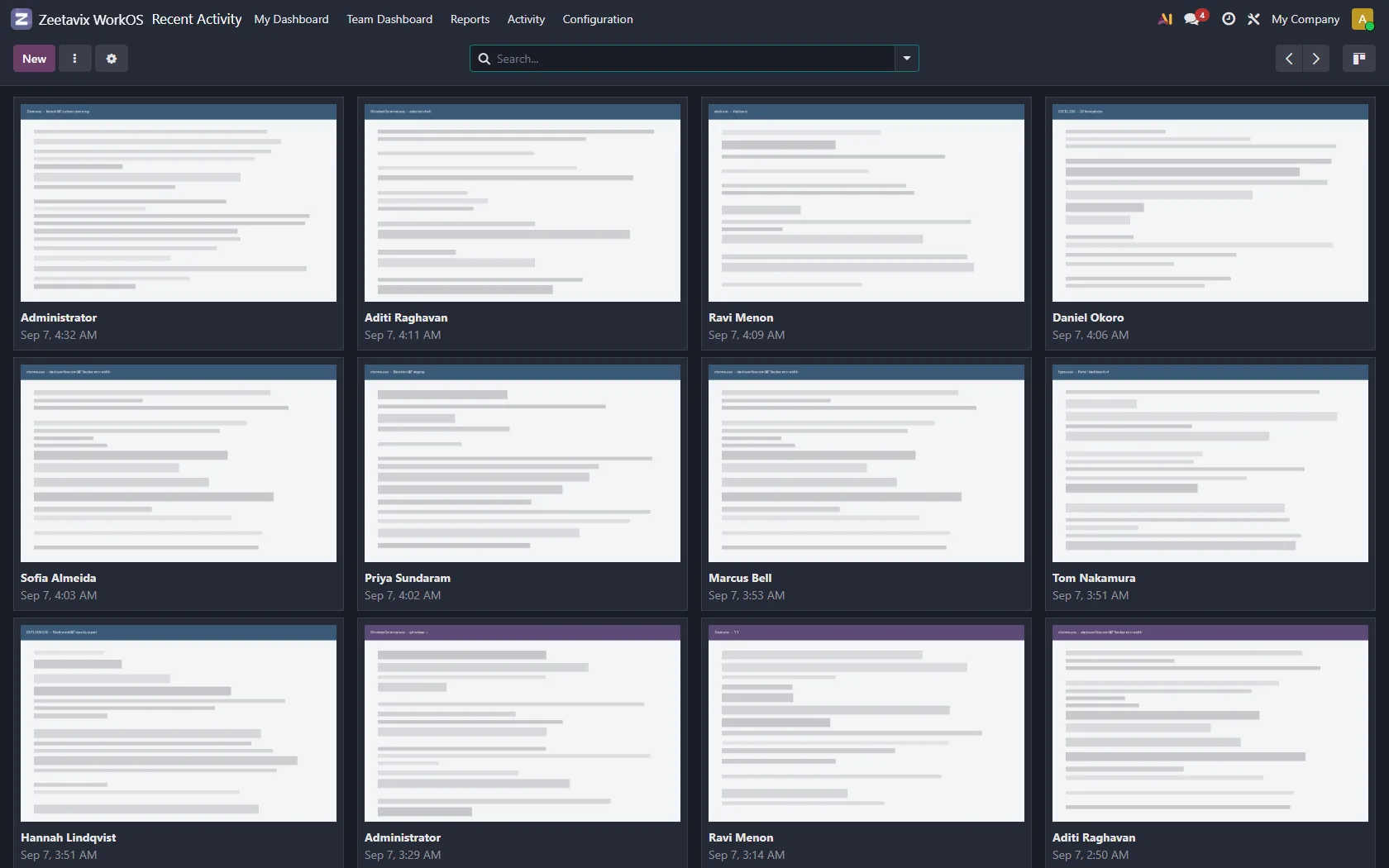Screen dimensions: 1389x868
Task: Click the Marcus Bell name label
Action: (x=740, y=578)
